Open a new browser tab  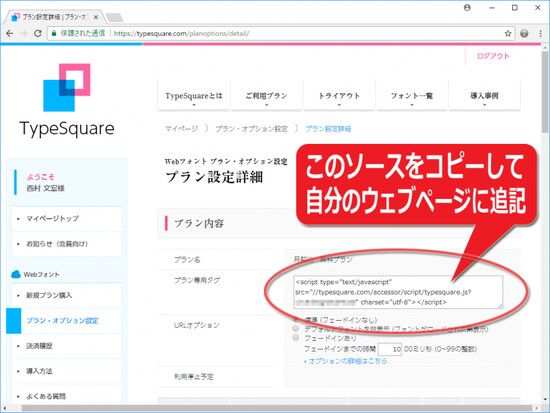pyautogui.click(x=114, y=17)
